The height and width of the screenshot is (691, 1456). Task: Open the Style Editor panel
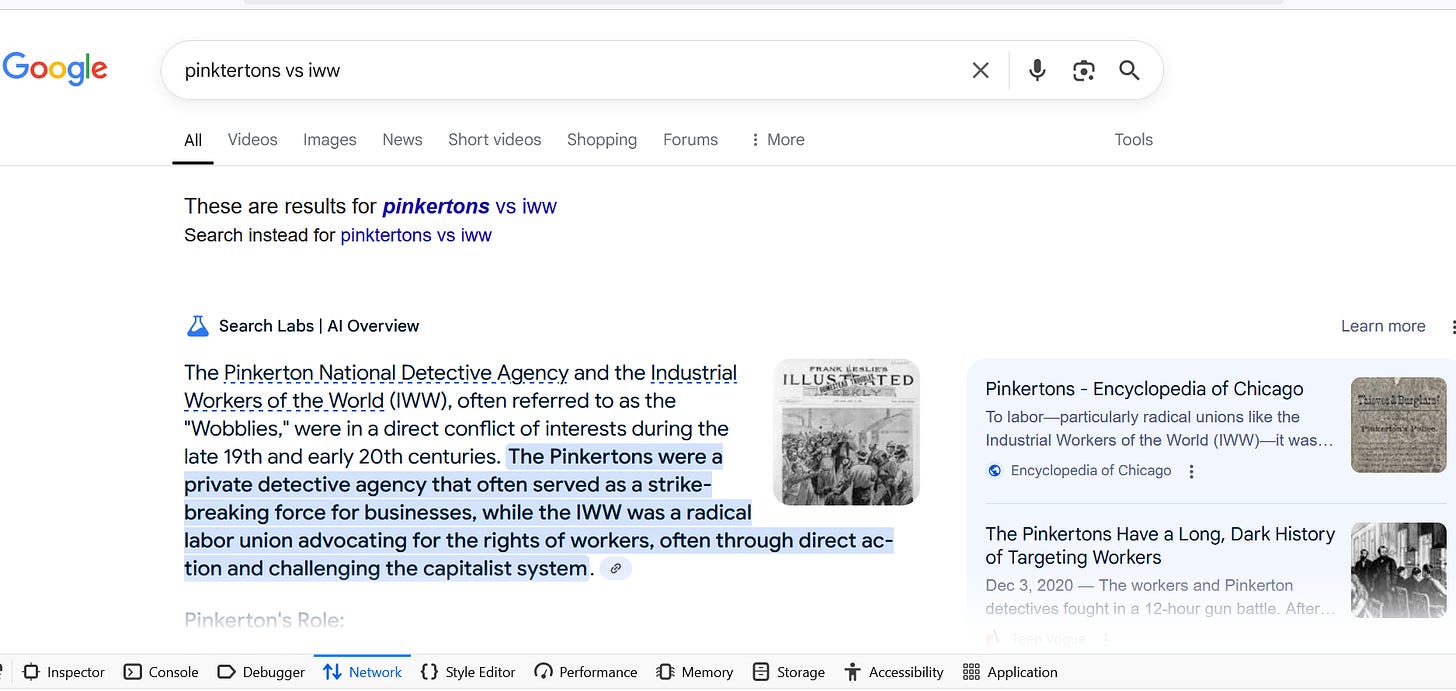pyautogui.click(x=468, y=672)
